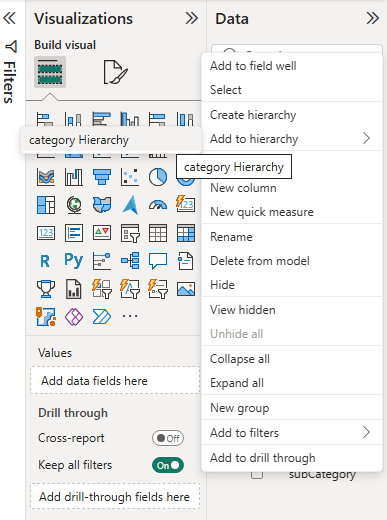
Task: Select the ArcGIS map visual
Action: (x=46, y=317)
